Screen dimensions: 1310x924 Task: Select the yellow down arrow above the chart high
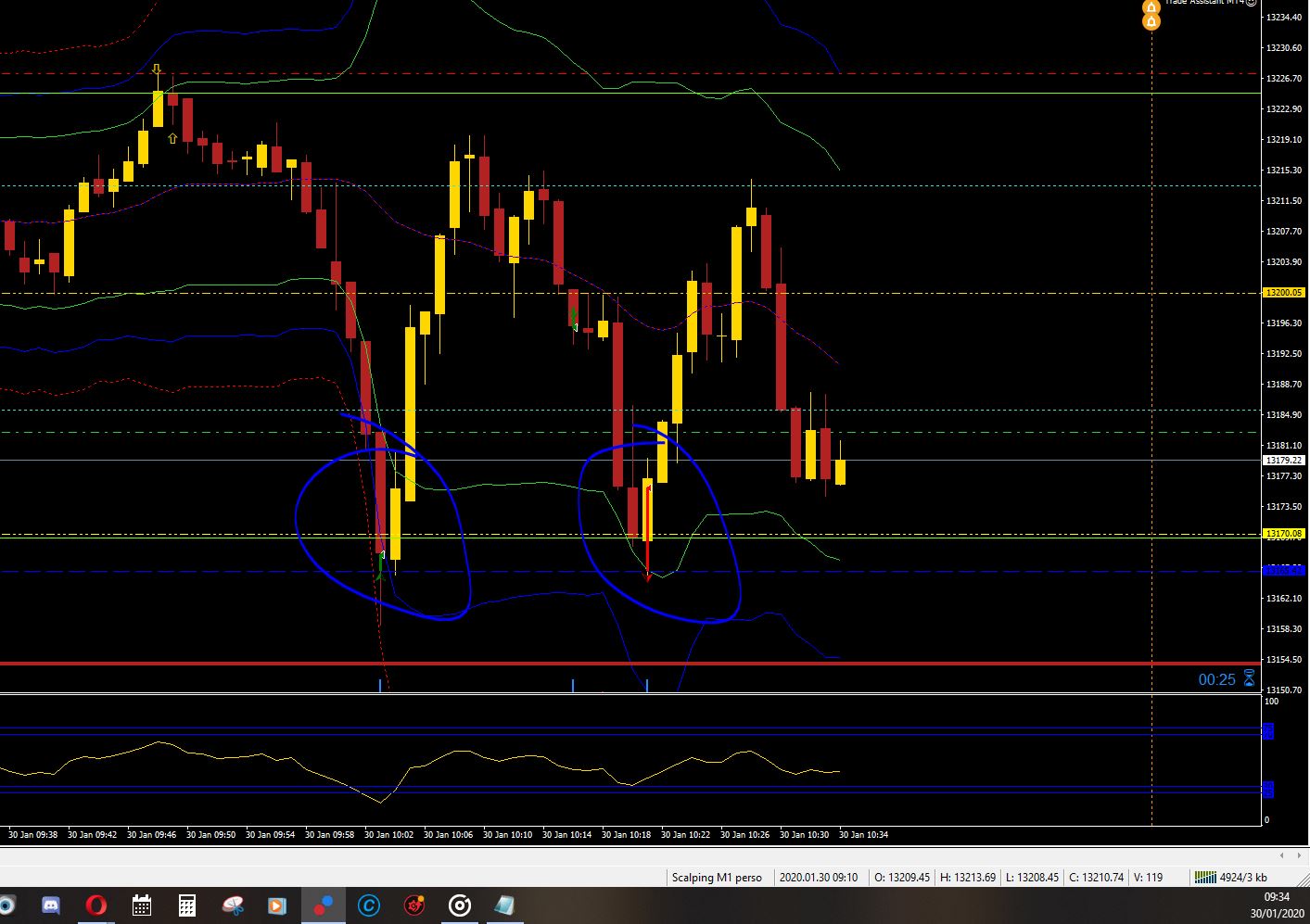(x=157, y=70)
